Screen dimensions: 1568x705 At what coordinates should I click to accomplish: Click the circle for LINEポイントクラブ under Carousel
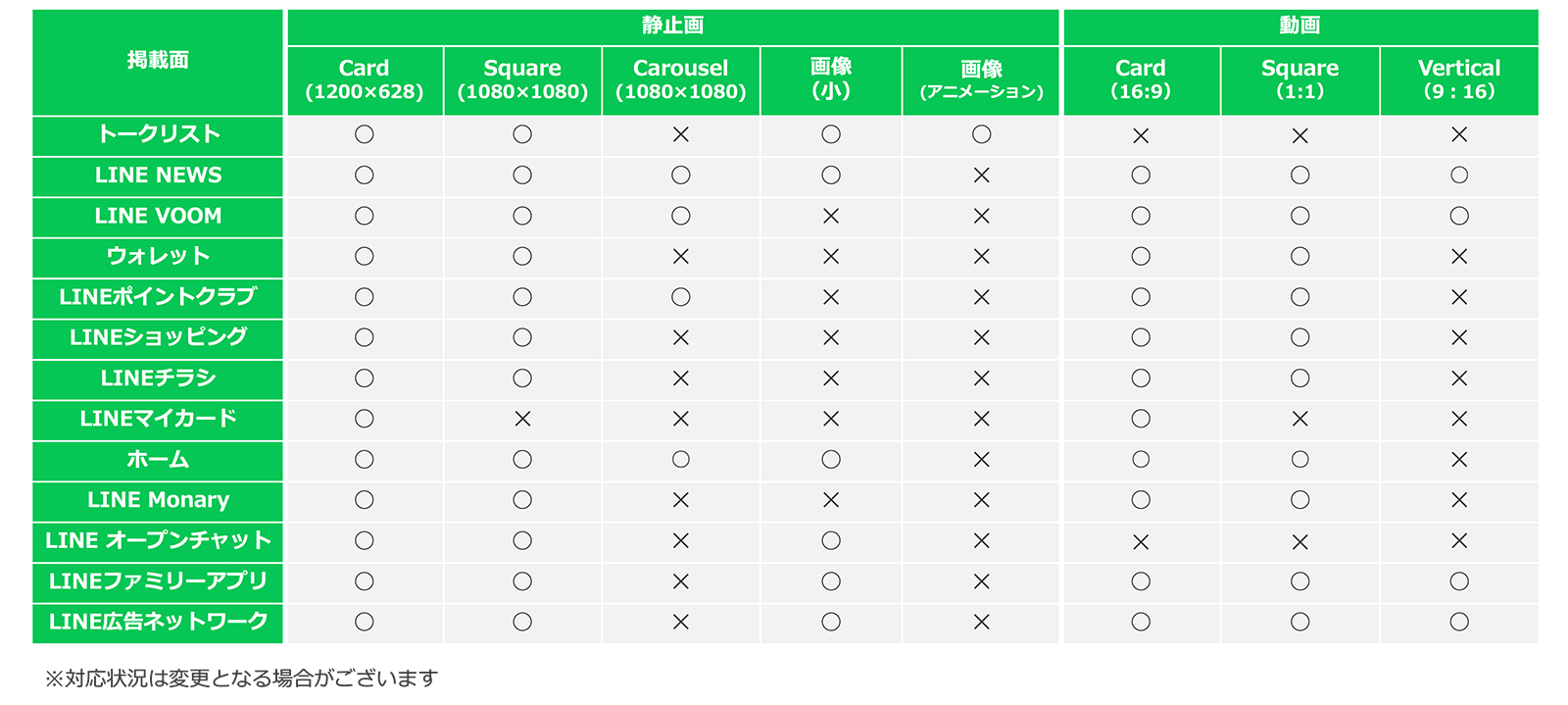(x=680, y=297)
